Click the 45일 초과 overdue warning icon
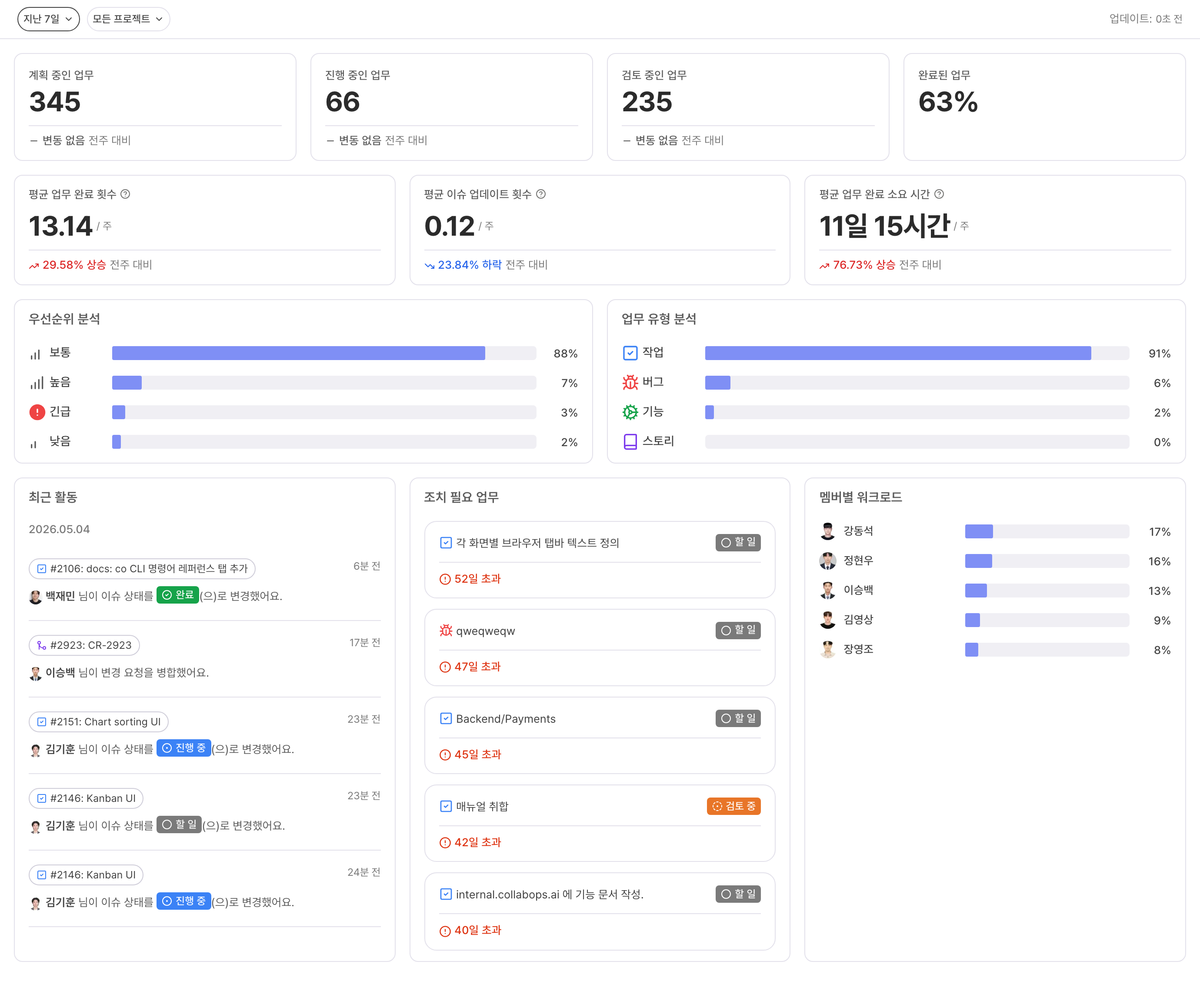This screenshot has width=1200, height=1008. pos(445,755)
